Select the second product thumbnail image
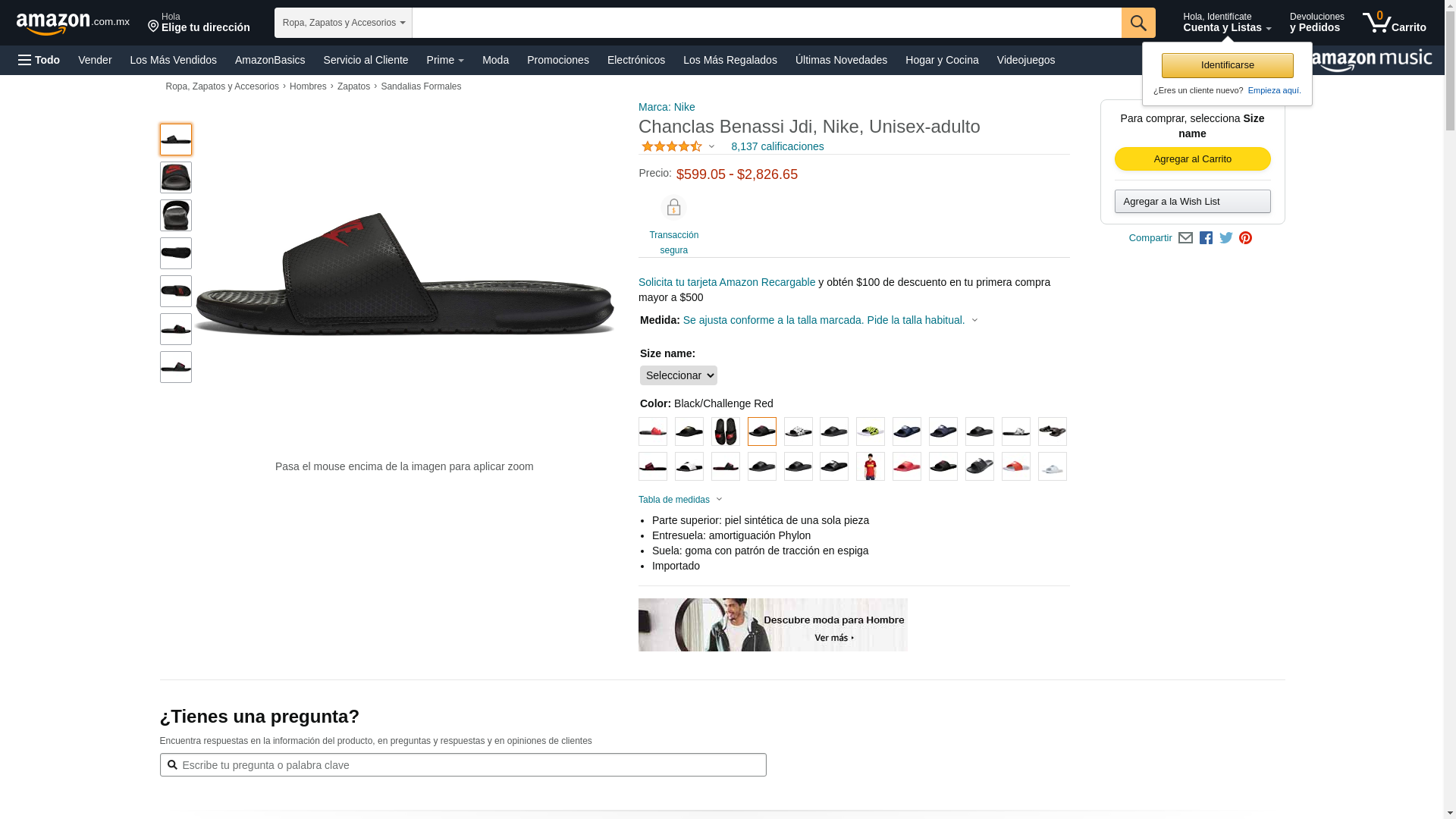Screen dimensions: 1456x819 tap(176, 177)
